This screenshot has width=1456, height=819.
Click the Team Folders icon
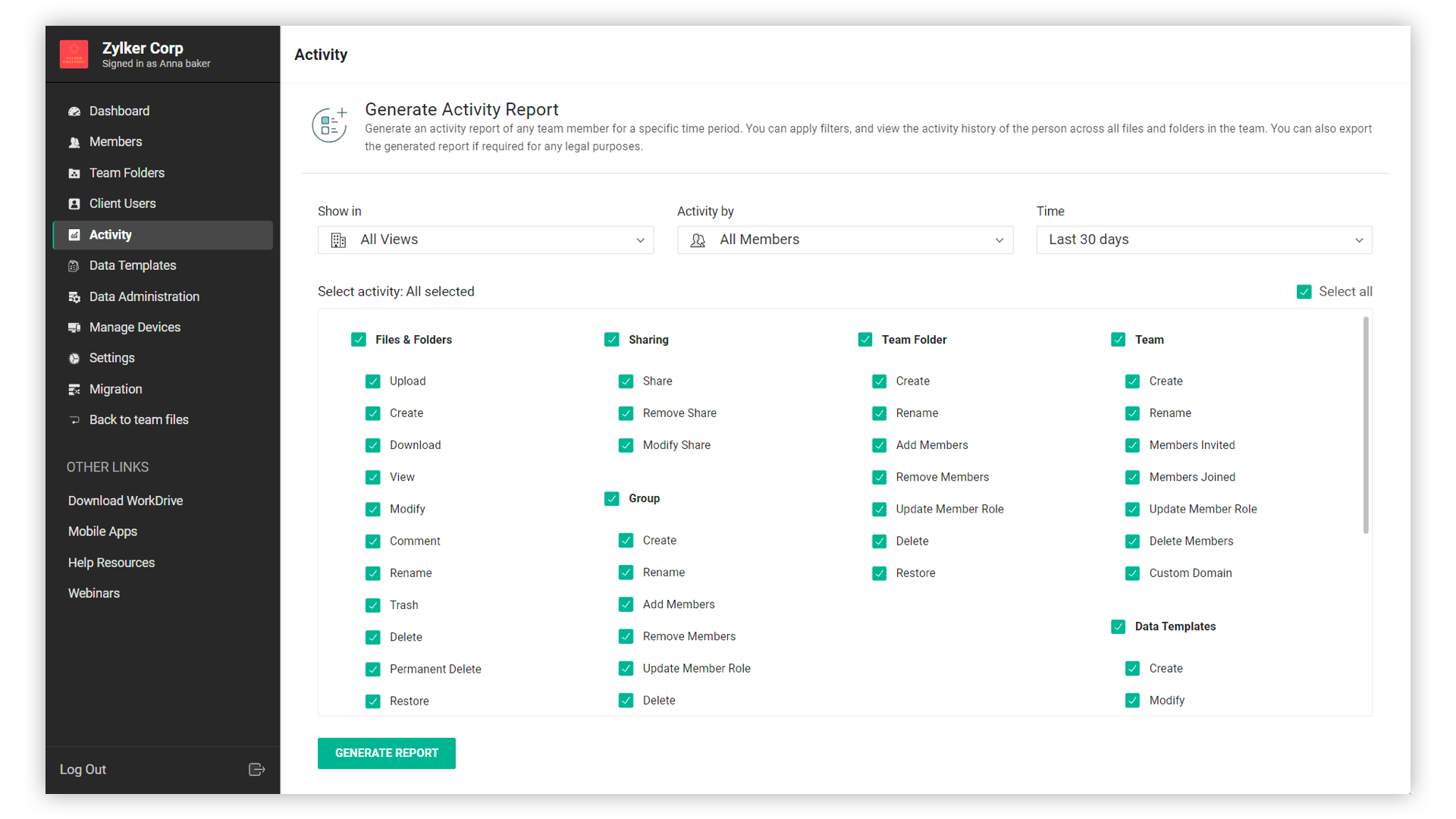74,174
